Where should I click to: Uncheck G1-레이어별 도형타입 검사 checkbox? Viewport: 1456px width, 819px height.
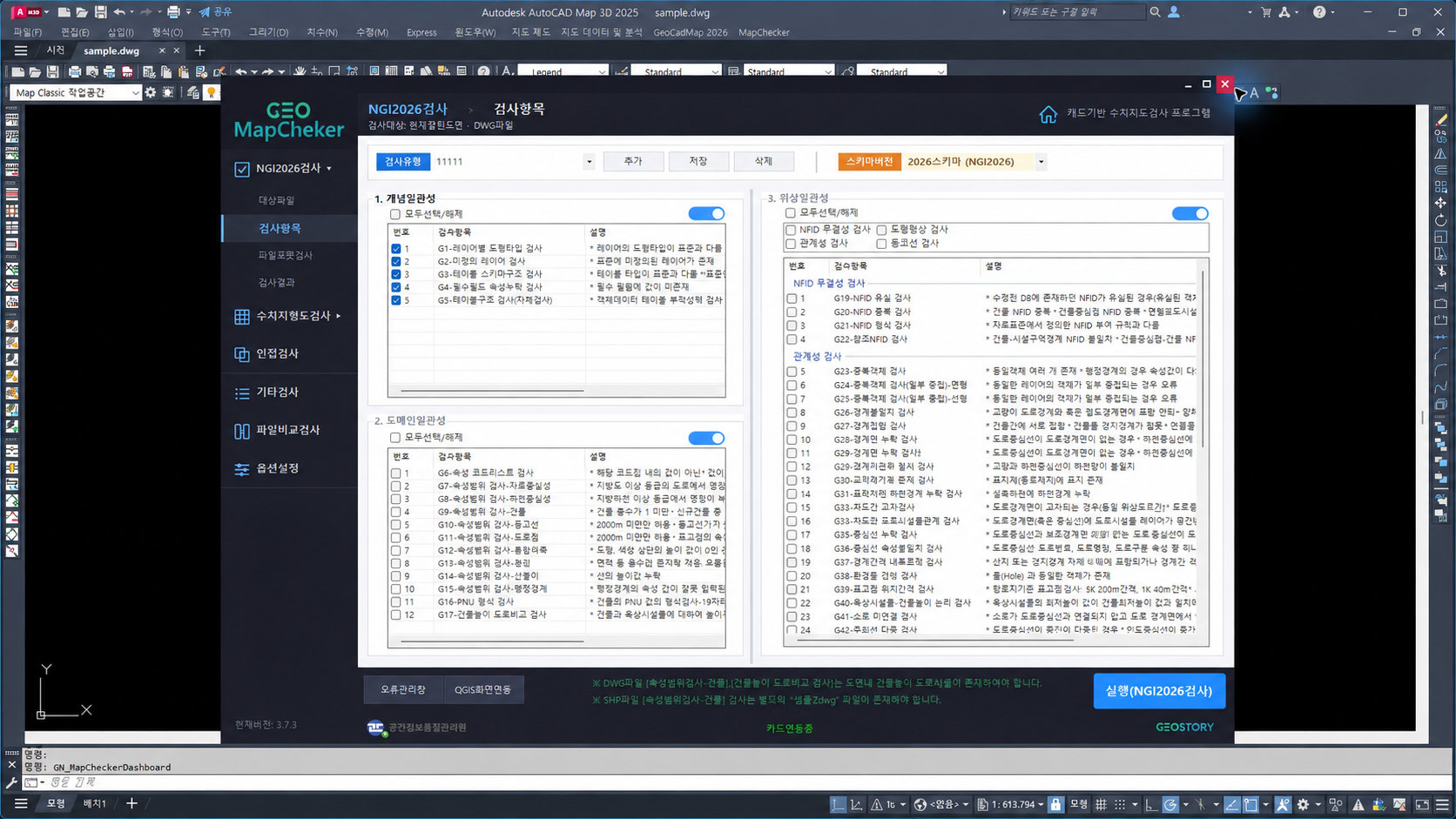(x=396, y=248)
